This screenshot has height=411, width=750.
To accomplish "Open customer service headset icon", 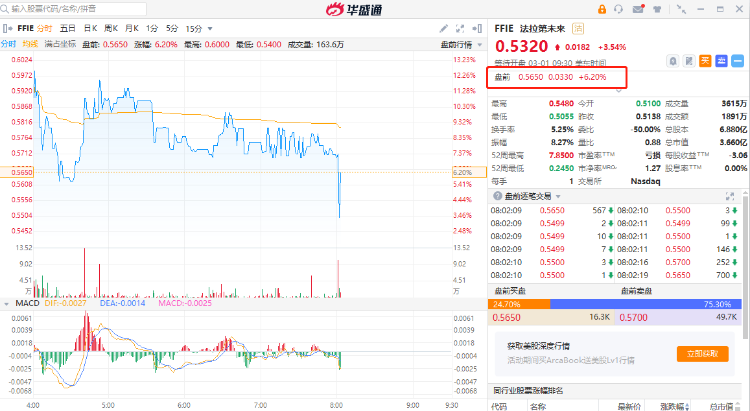I will pos(618,9).
